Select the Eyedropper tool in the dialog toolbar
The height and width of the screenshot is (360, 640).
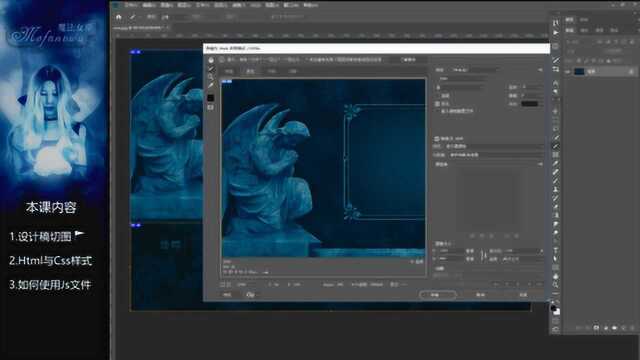pyautogui.click(x=211, y=86)
